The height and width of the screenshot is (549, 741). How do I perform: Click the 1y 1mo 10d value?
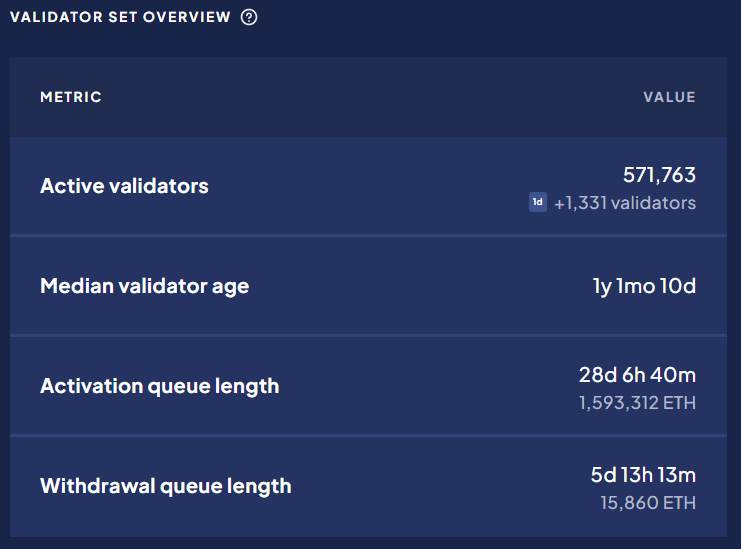tap(644, 286)
